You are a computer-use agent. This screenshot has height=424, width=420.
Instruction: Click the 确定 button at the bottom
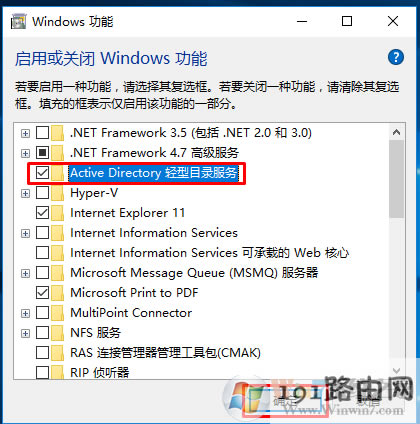283,401
